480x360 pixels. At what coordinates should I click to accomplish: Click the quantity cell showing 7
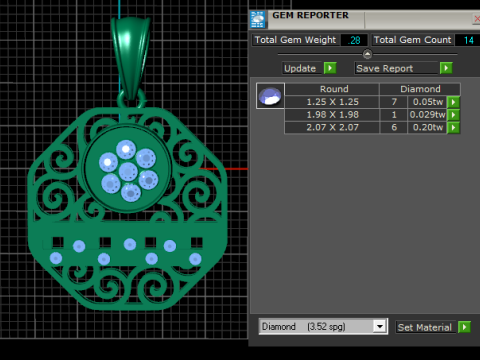pos(394,102)
